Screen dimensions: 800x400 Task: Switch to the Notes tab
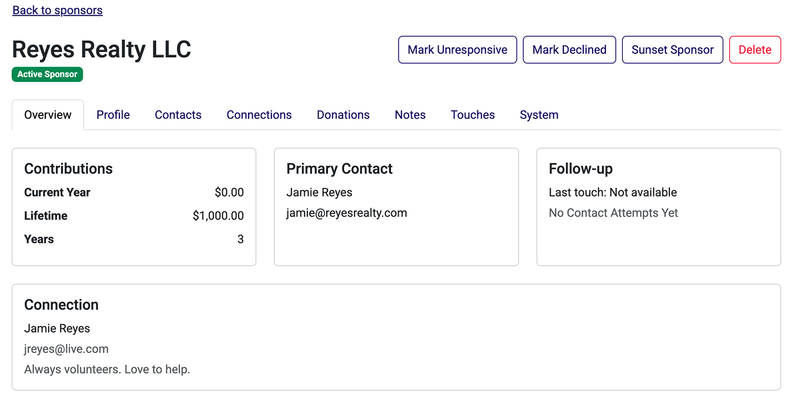410,115
